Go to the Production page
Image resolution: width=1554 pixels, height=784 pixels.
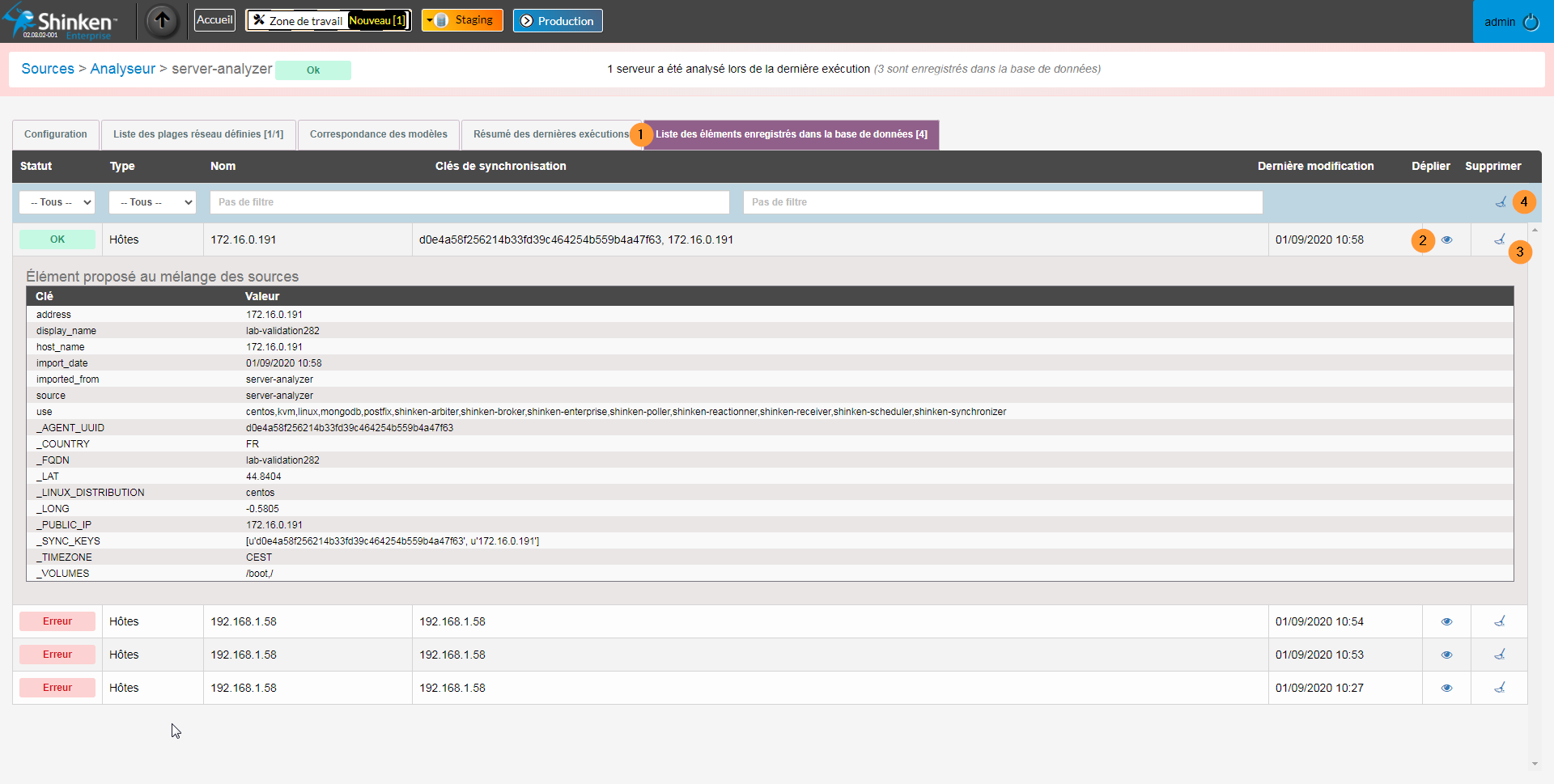click(x=558, y=21)
